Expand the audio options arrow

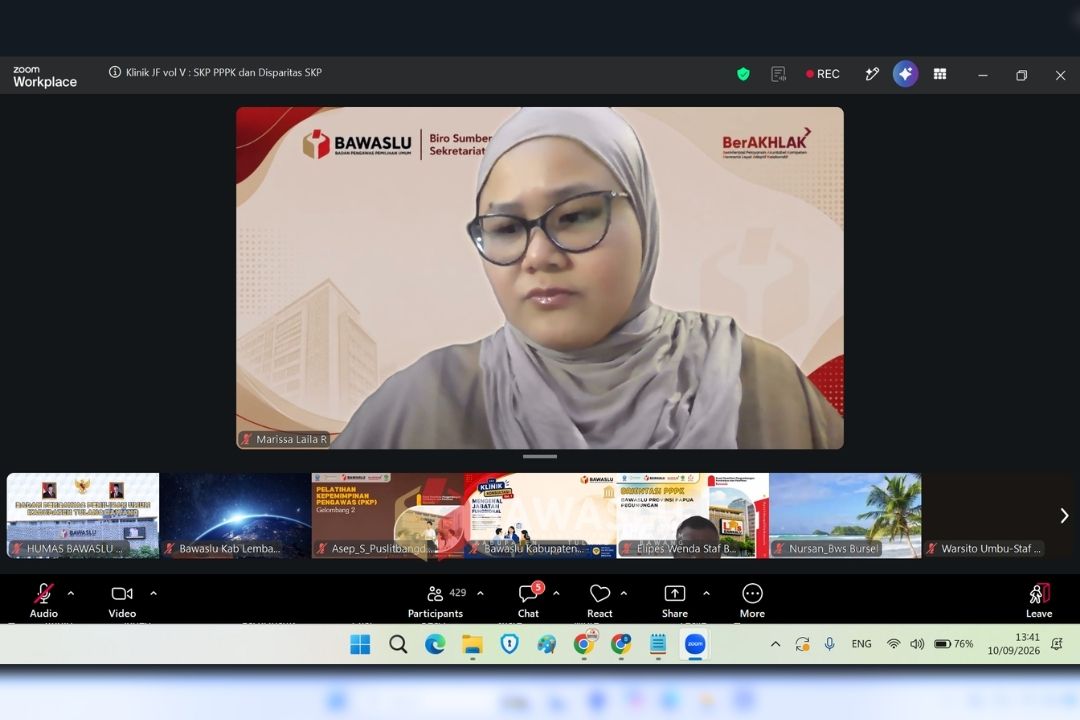point(71,593)
